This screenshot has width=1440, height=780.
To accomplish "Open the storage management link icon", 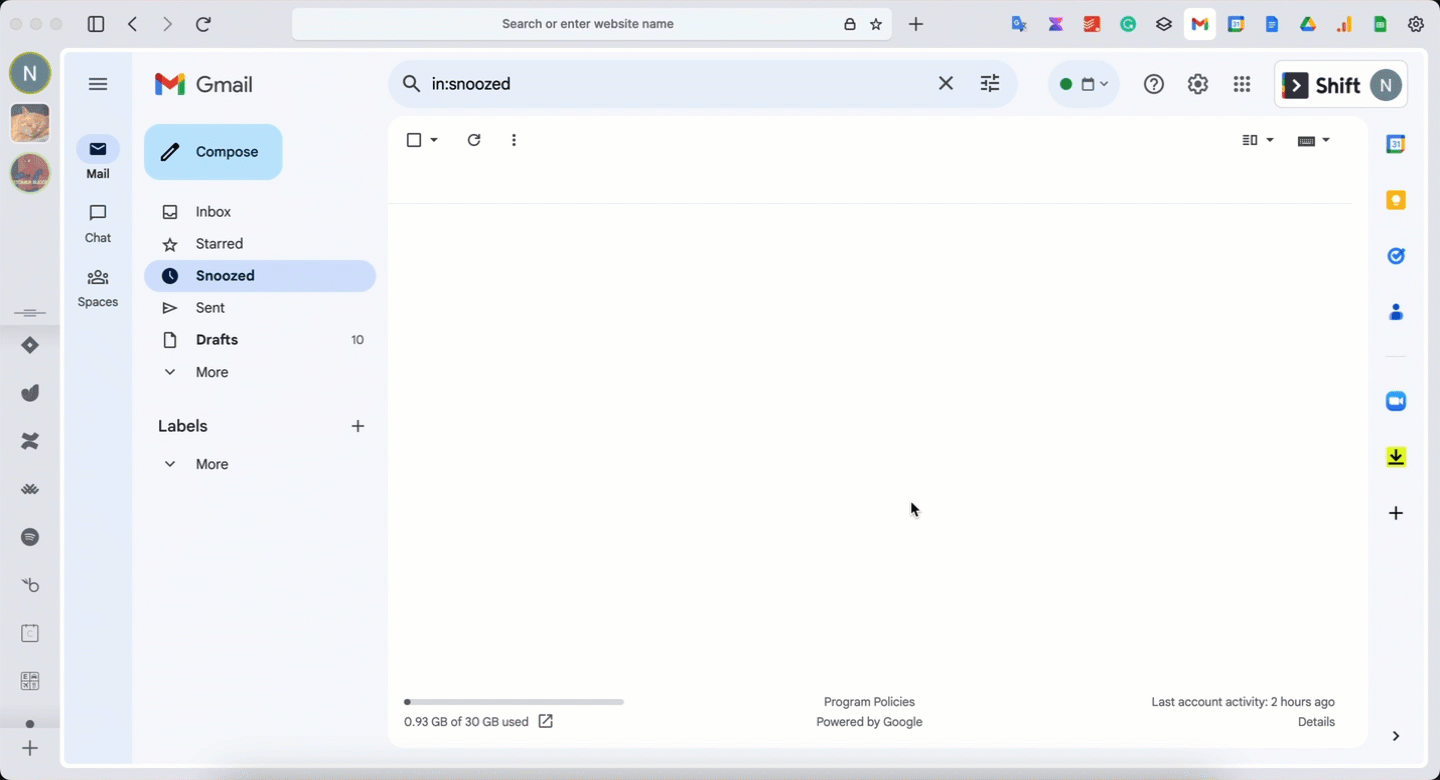I will click(545, 721).
